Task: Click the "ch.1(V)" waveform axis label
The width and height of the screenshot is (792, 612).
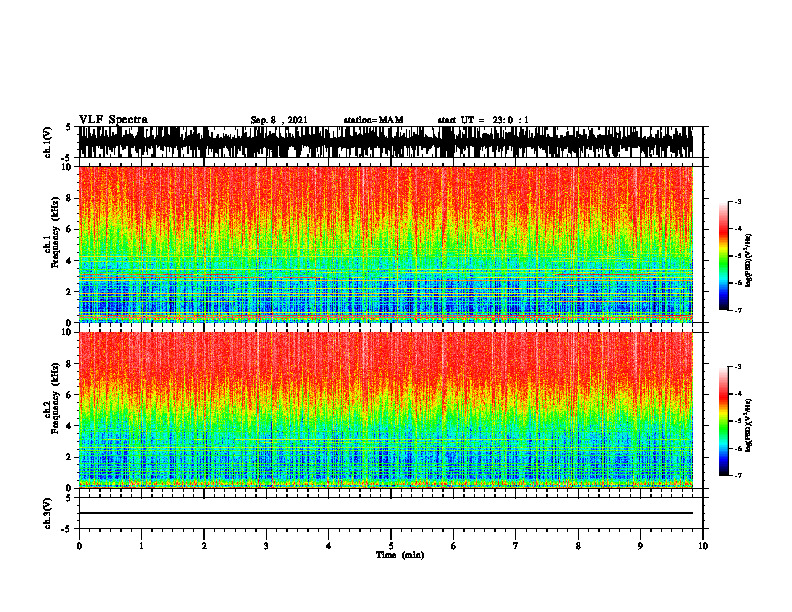Action: [48, 142]
